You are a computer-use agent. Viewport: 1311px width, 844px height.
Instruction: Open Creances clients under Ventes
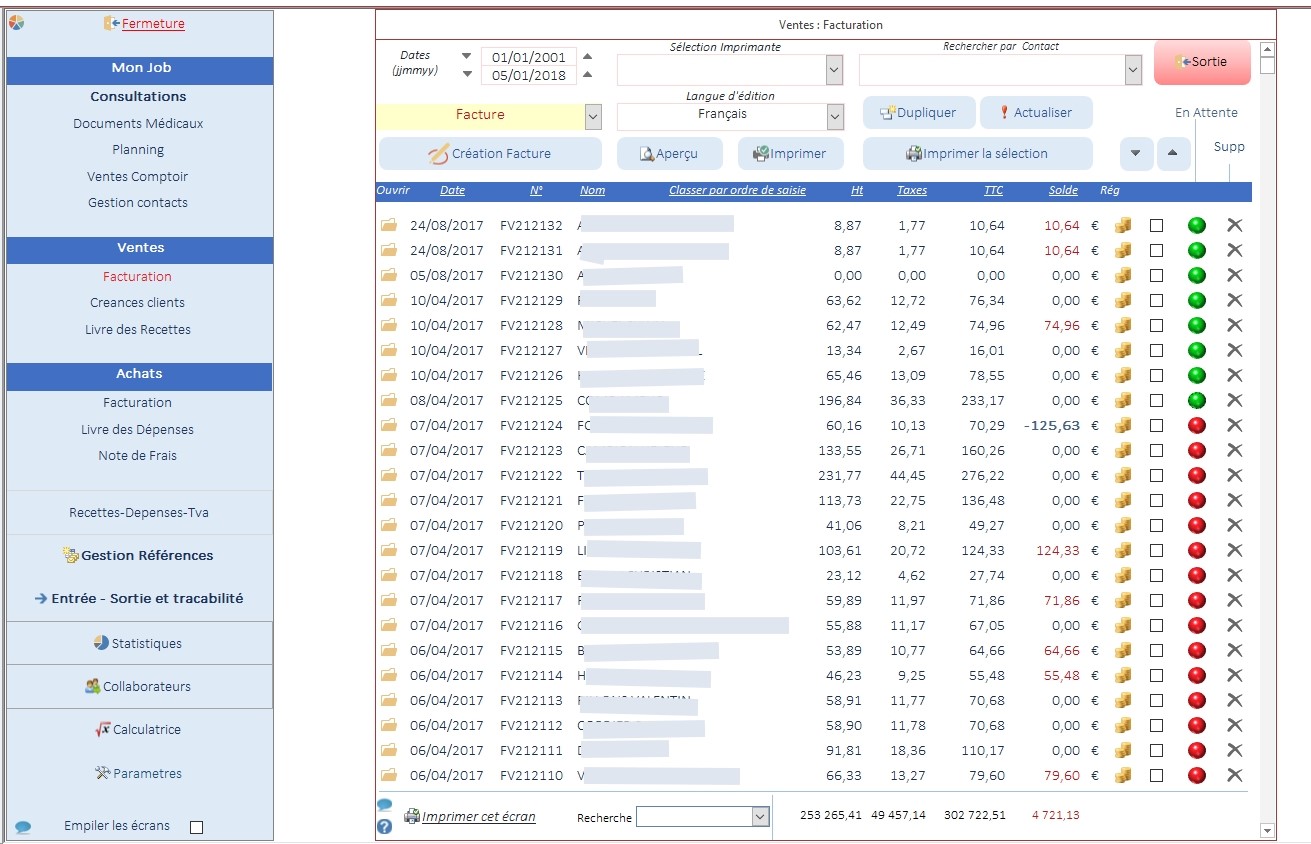click(138, 302)
